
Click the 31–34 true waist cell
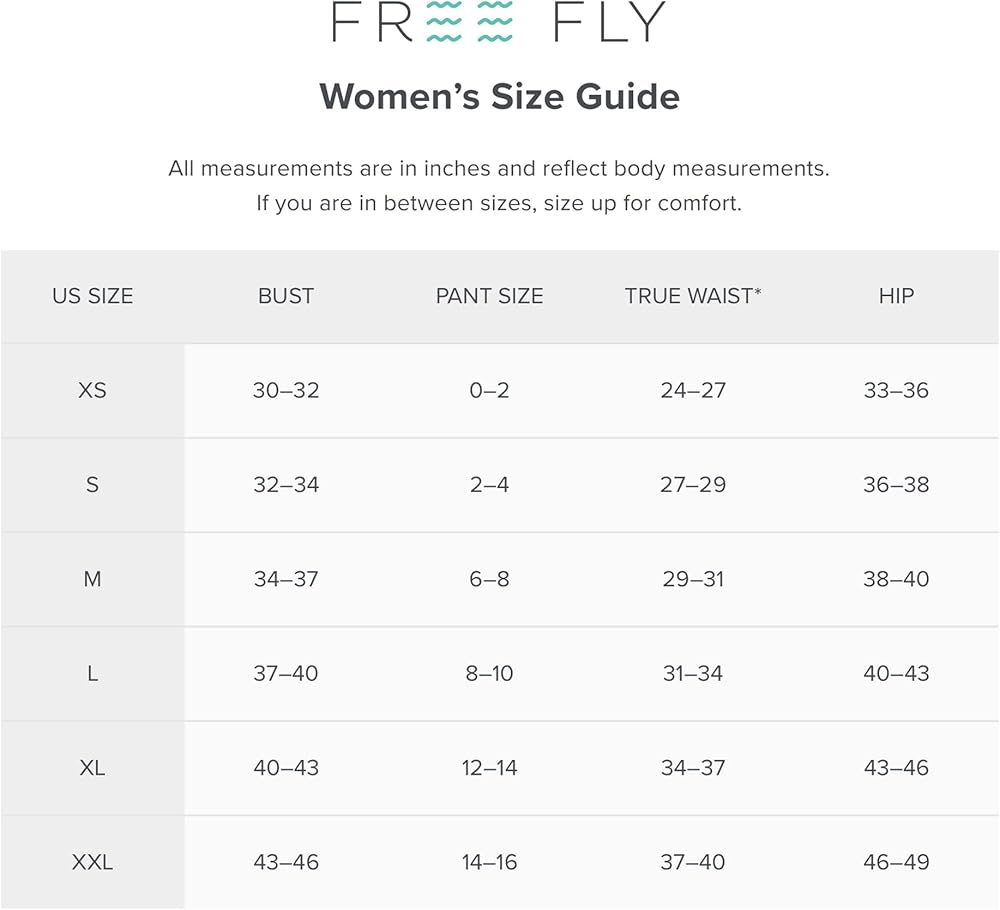point(693,674)
